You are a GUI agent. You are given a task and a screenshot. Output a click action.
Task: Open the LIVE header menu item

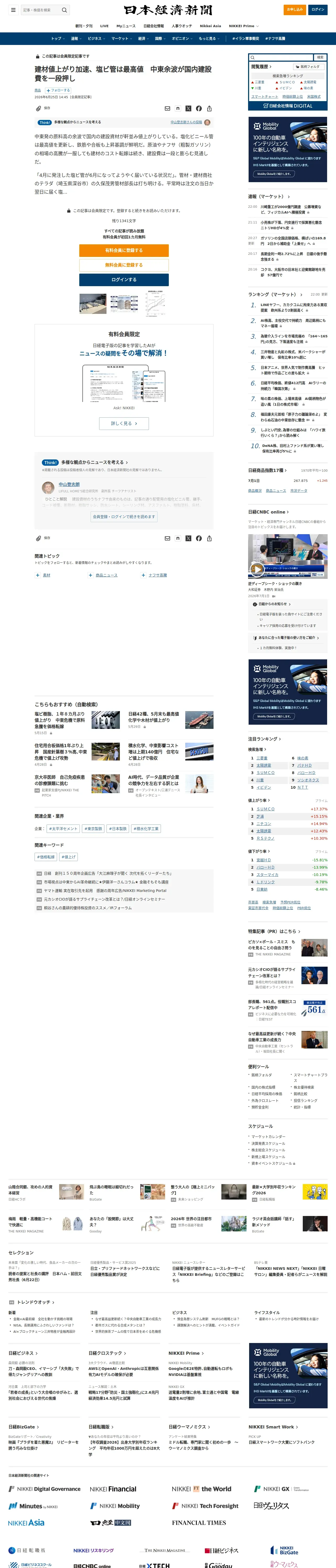tap(104, 26)
